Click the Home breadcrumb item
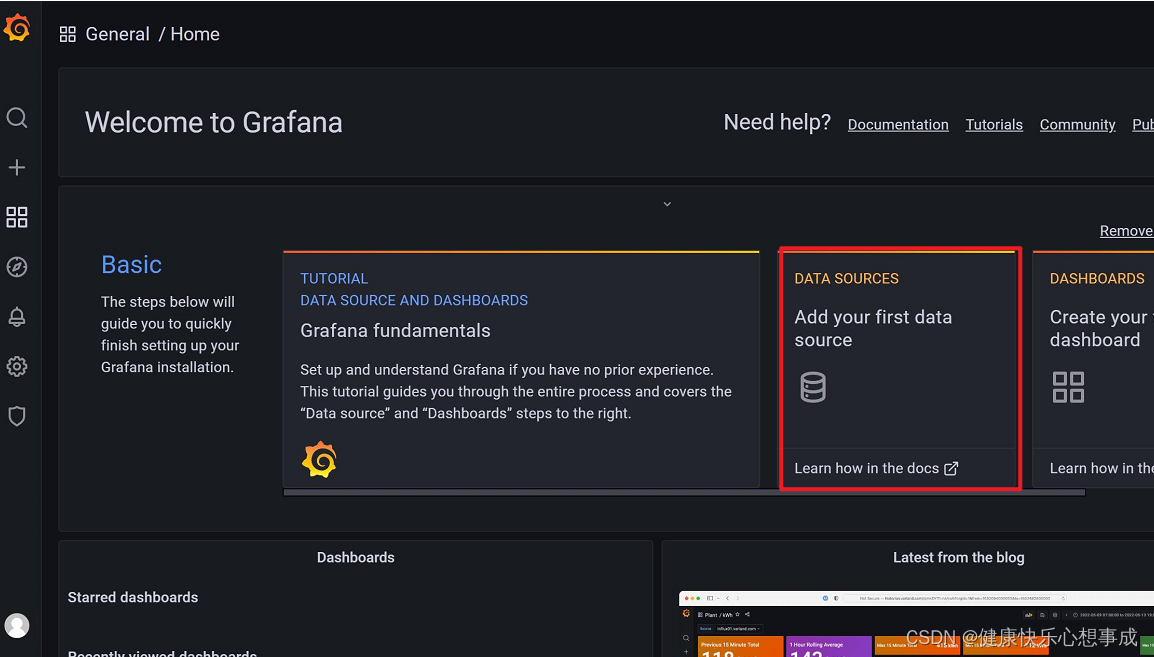 [194, 33]
